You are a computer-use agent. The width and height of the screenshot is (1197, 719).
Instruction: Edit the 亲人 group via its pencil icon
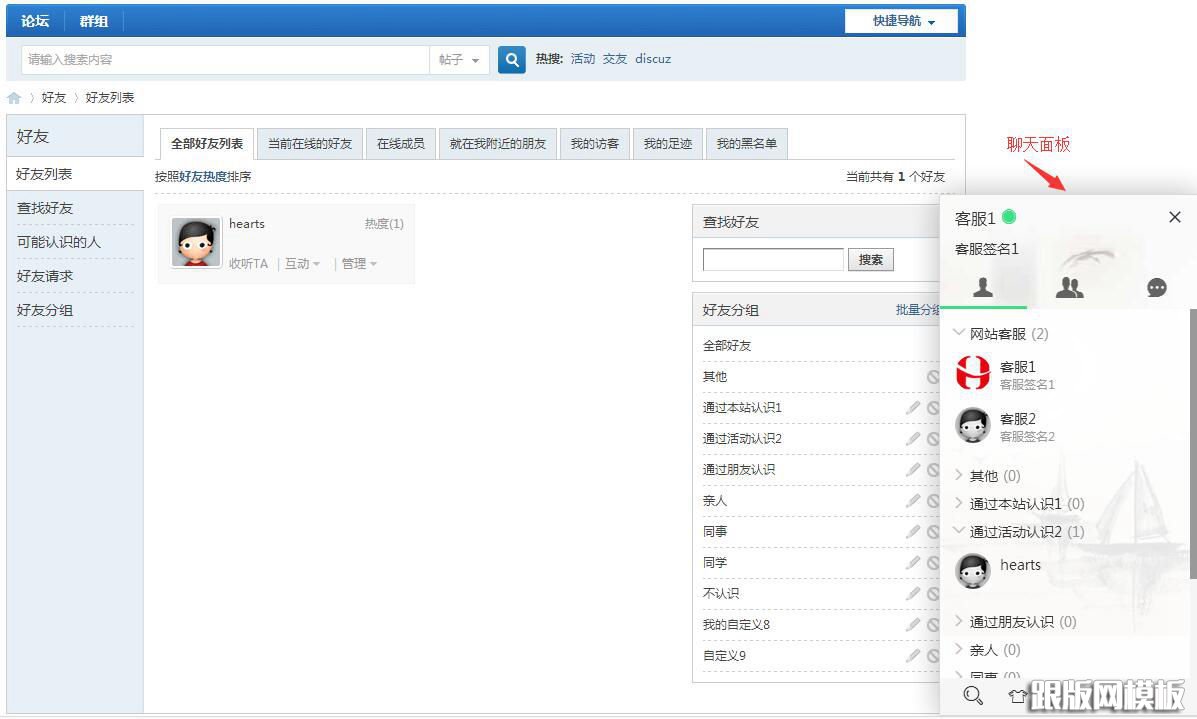coord(913,500)
